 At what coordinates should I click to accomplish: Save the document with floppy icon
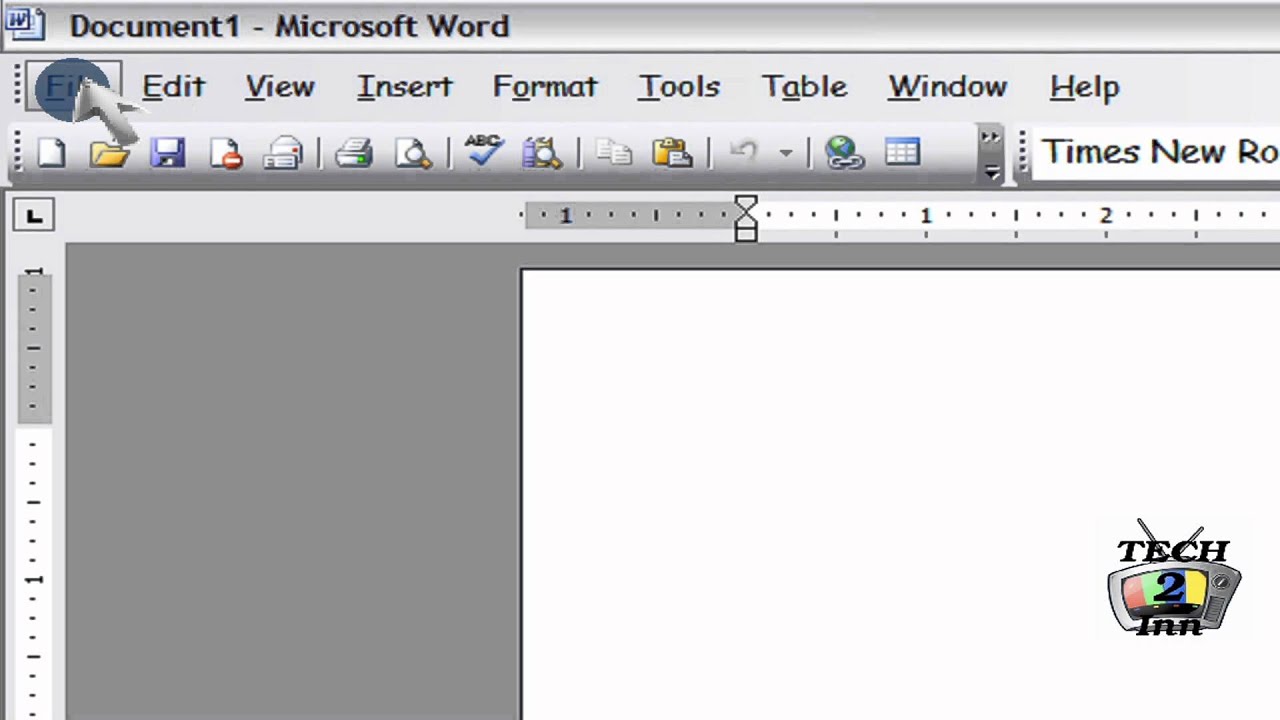coord(168,153)
